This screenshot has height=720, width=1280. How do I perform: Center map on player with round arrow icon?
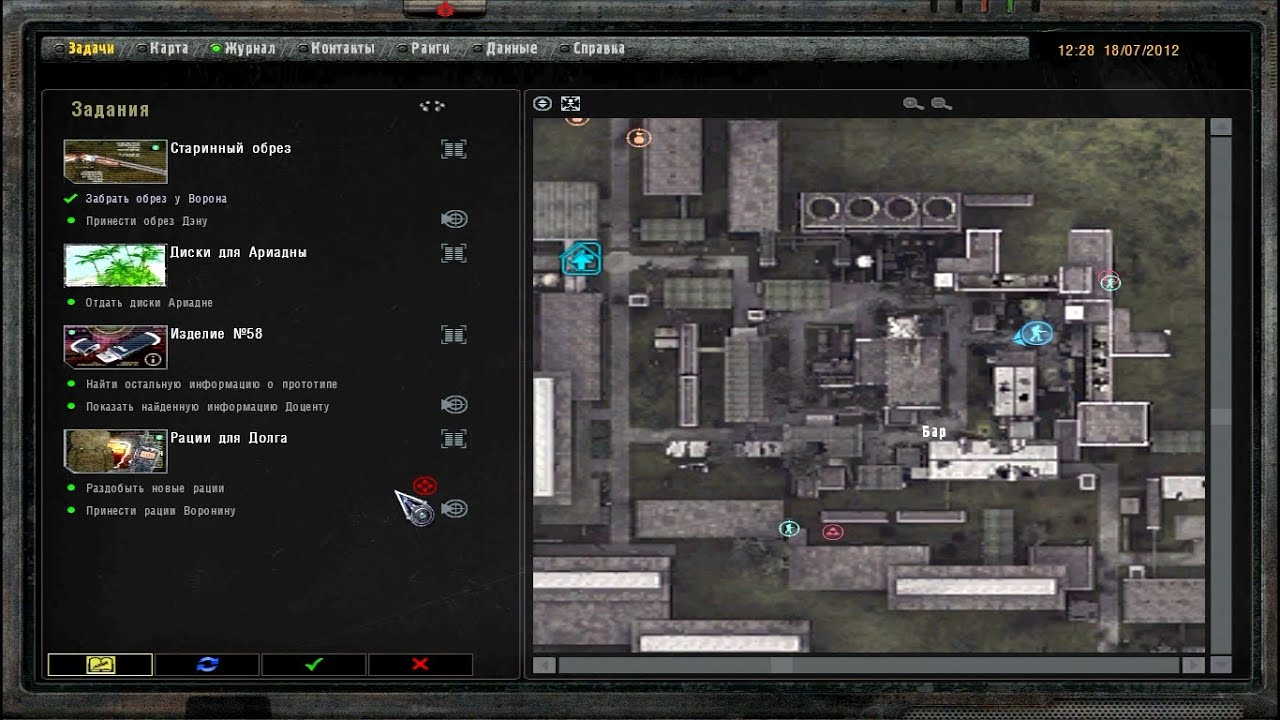(x=542, y=103)
